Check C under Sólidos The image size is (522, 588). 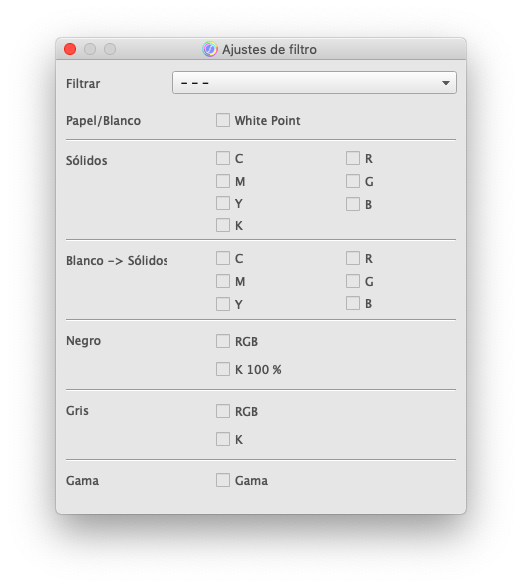coord(223,158)
